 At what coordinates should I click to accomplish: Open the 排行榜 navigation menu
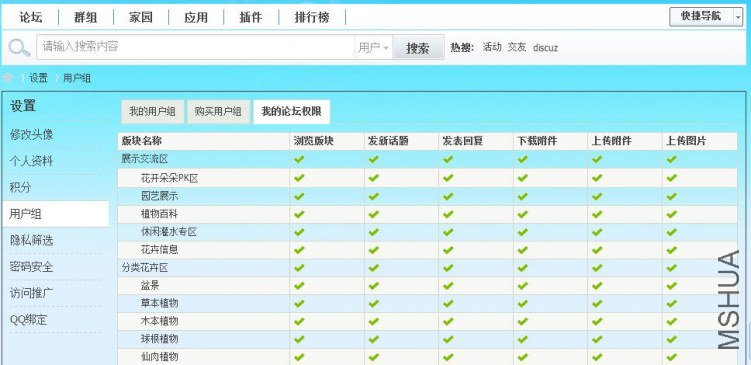point(312,18)
